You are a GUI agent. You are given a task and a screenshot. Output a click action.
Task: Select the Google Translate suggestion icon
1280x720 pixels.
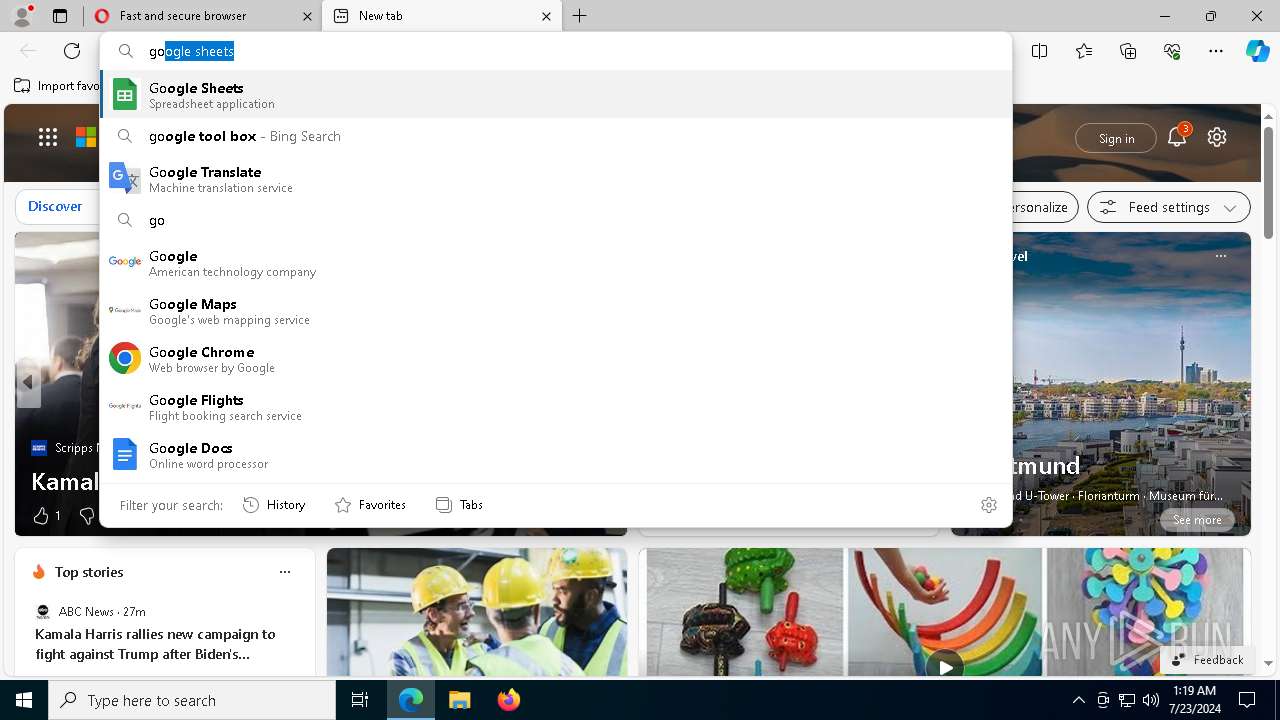[125, 178]
